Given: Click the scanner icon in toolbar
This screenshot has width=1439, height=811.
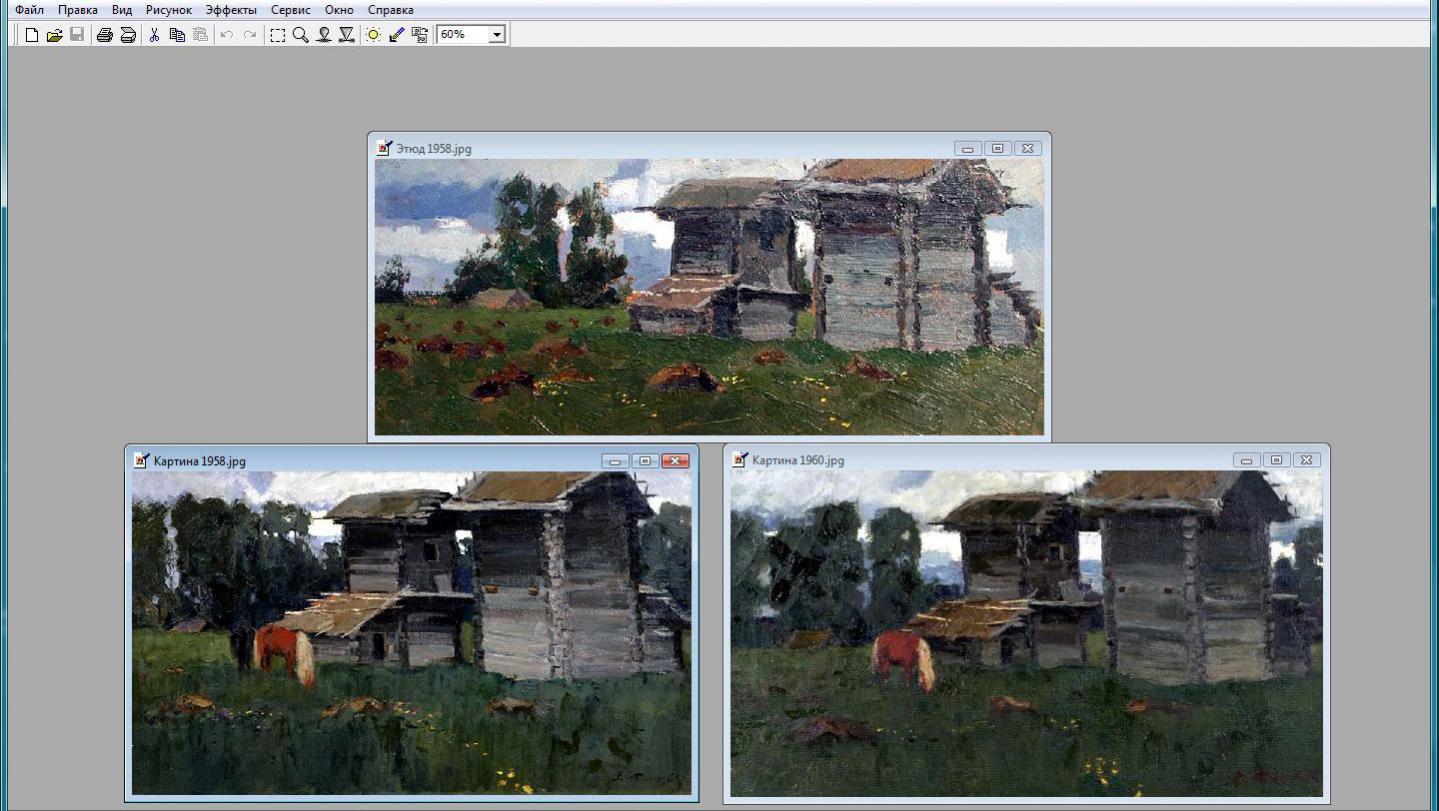Looking at the screenshot, I should click(128, 35).
